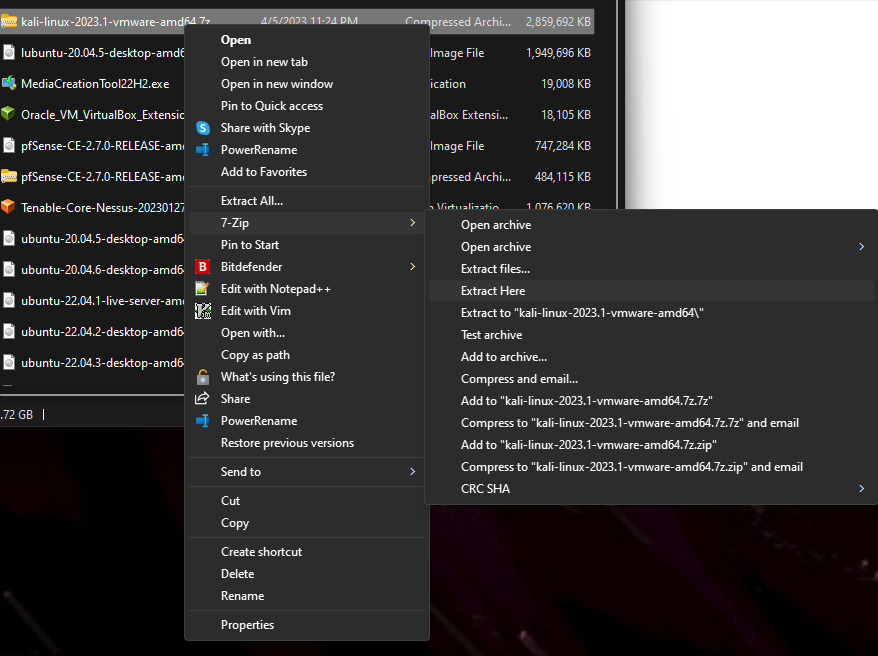Screen dimensions: 878x656
Task: Choose Restore previous versions
Action: (287, 443)
